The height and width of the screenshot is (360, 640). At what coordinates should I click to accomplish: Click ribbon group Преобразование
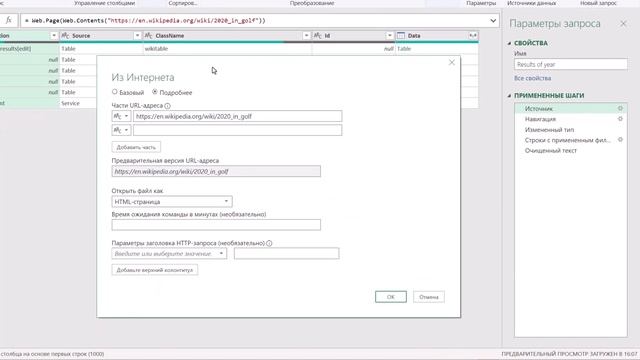pos(312,3)
